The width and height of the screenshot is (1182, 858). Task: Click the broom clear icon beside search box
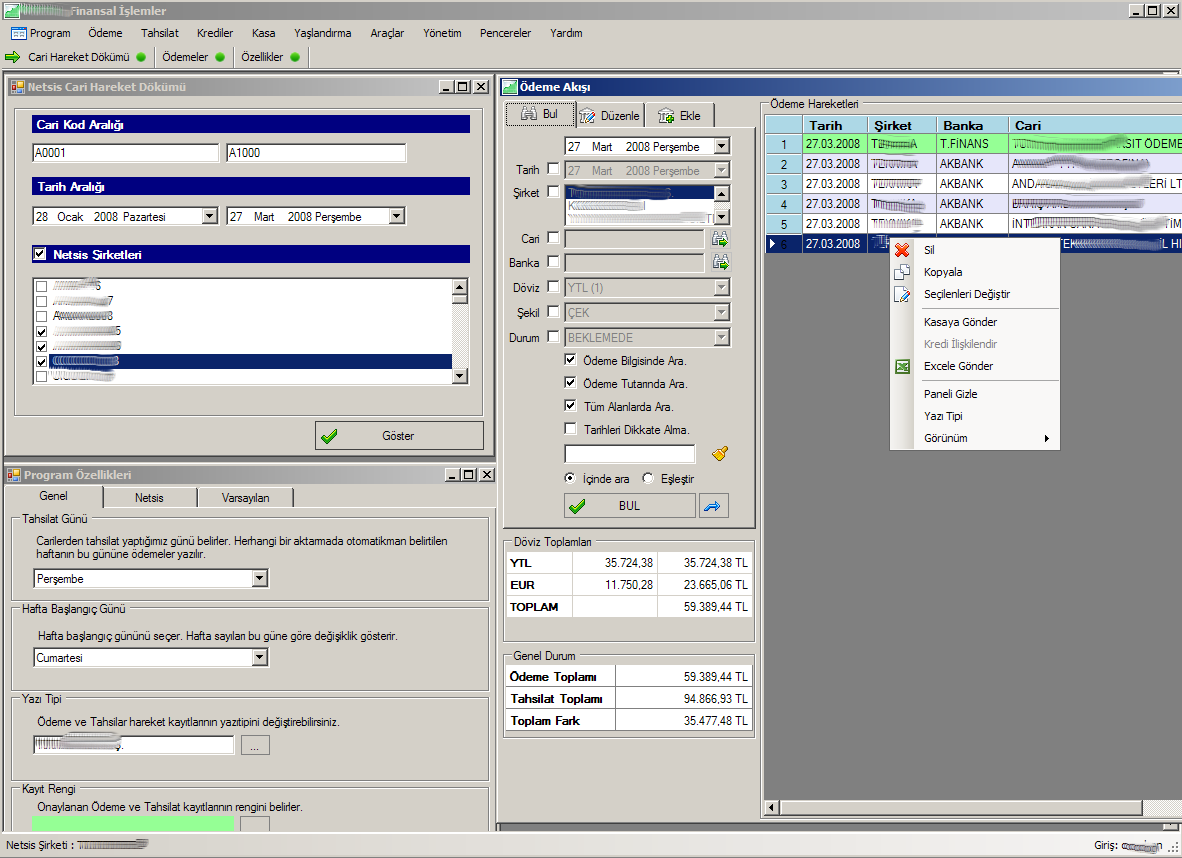pyautogui.click(x=719, y=454)
